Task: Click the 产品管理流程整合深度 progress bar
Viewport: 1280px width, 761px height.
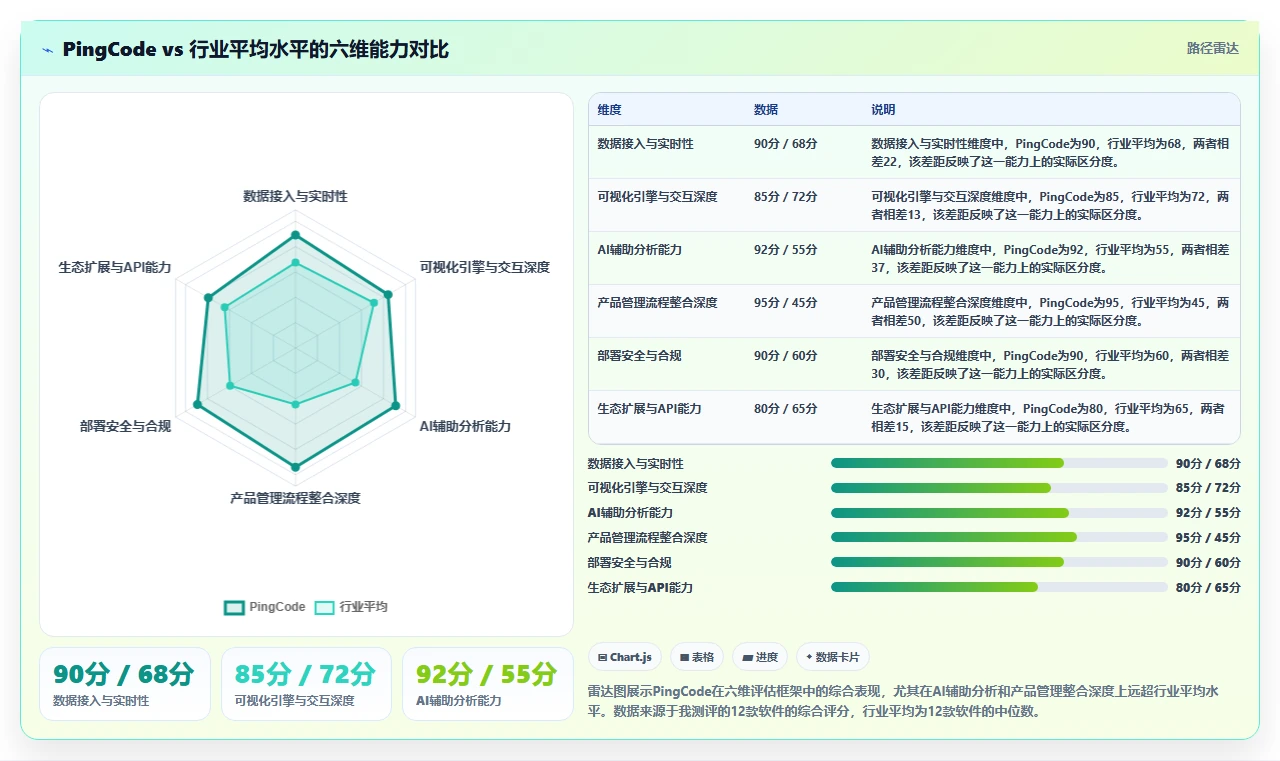Action: click(999, 537)
